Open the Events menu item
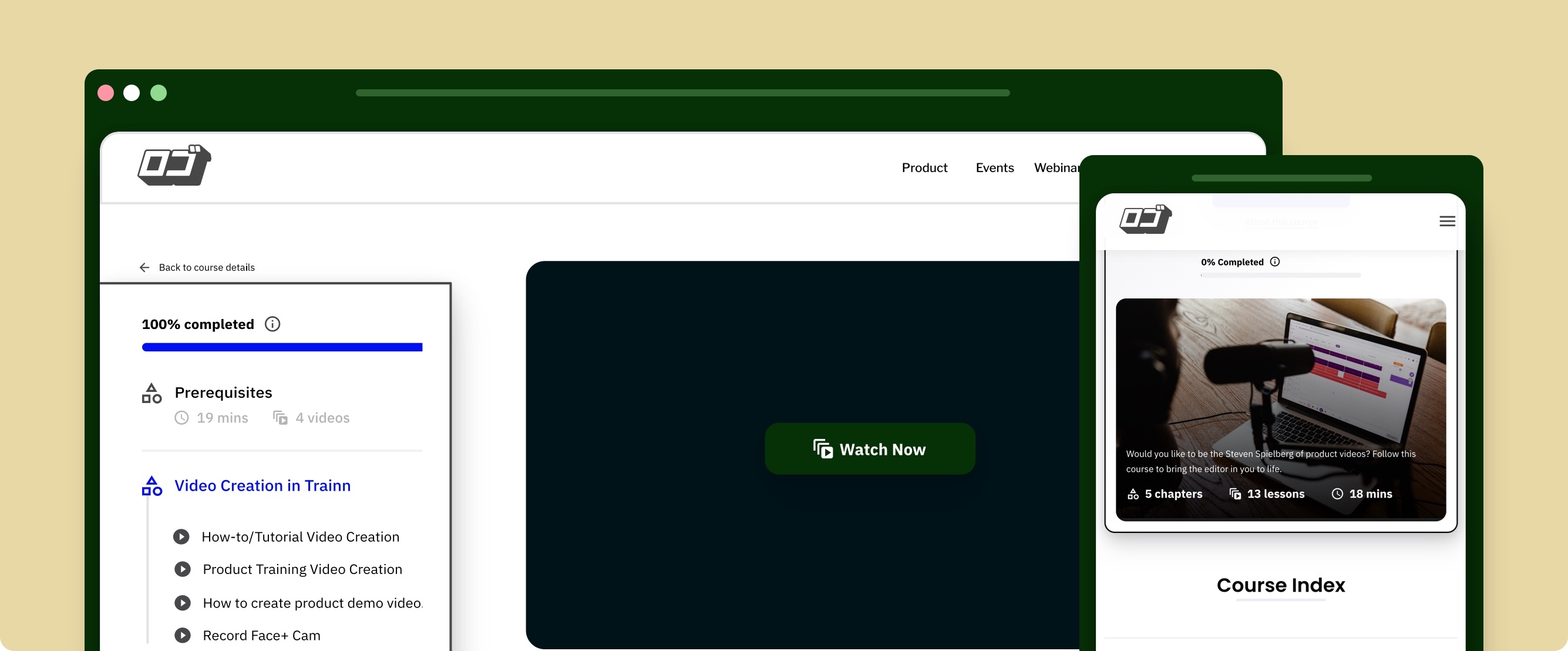Screen dimensions: 1568x651 point(994,167)
